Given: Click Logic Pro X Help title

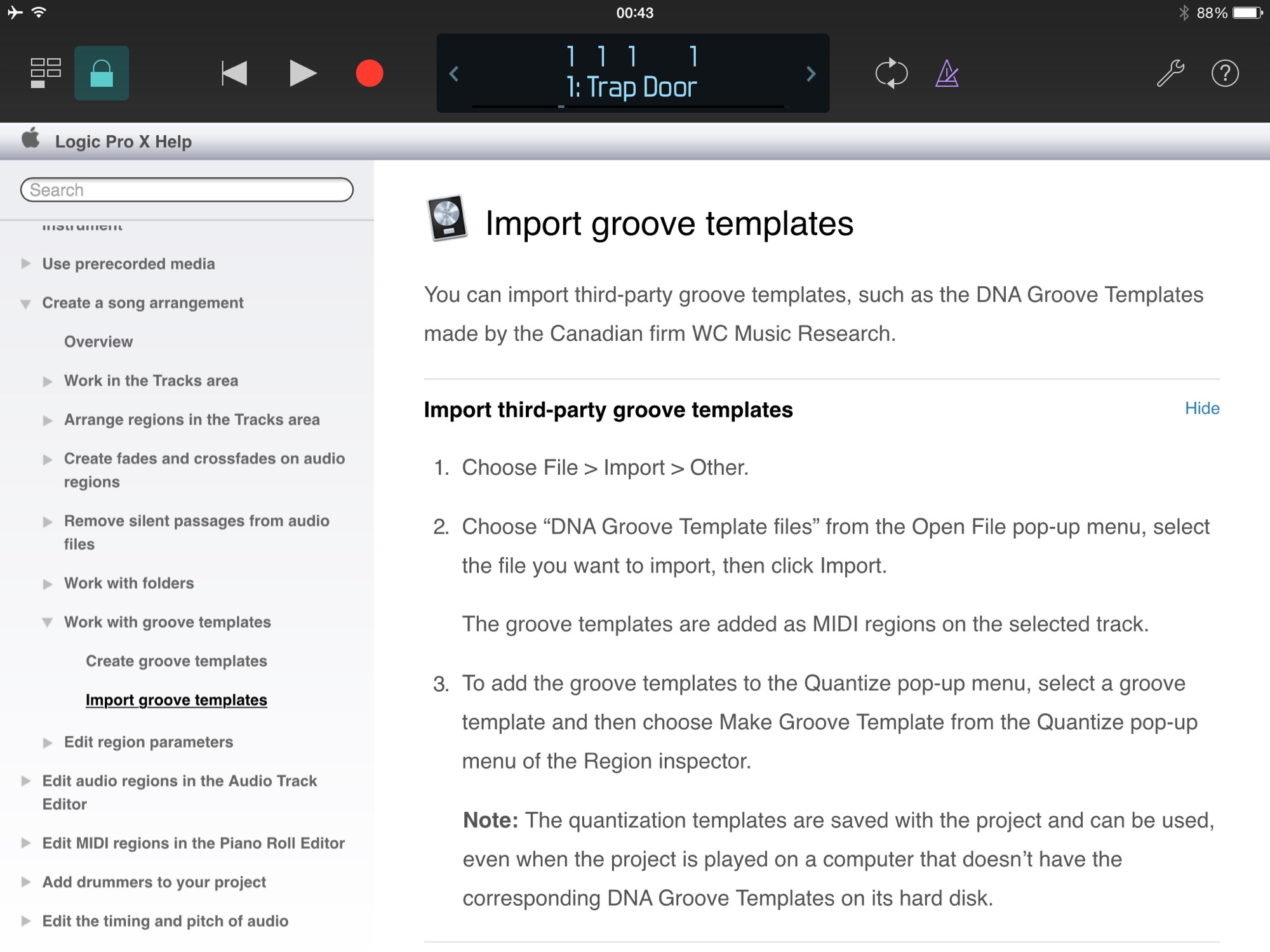Looking at the screenshot, I should [x=123, y=142].
